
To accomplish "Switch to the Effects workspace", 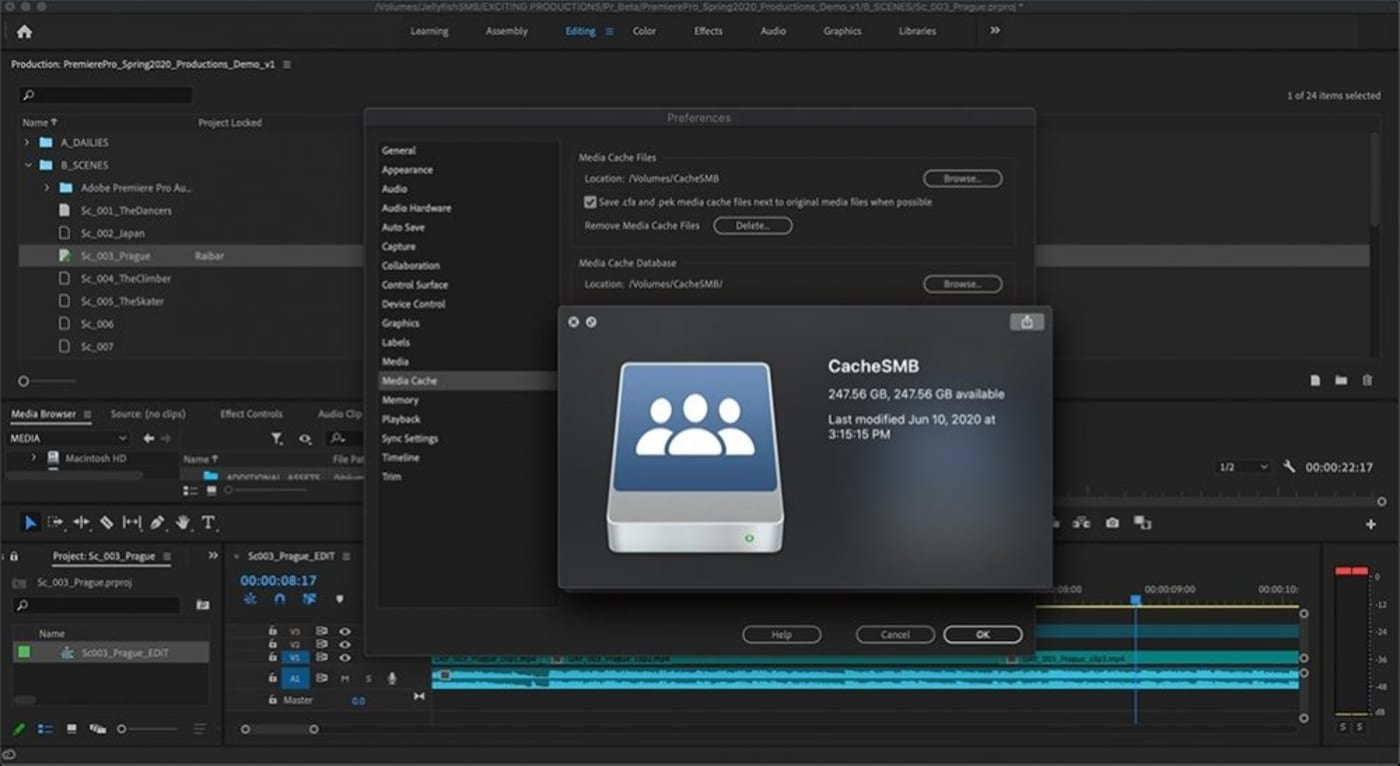I will [708, 31].
